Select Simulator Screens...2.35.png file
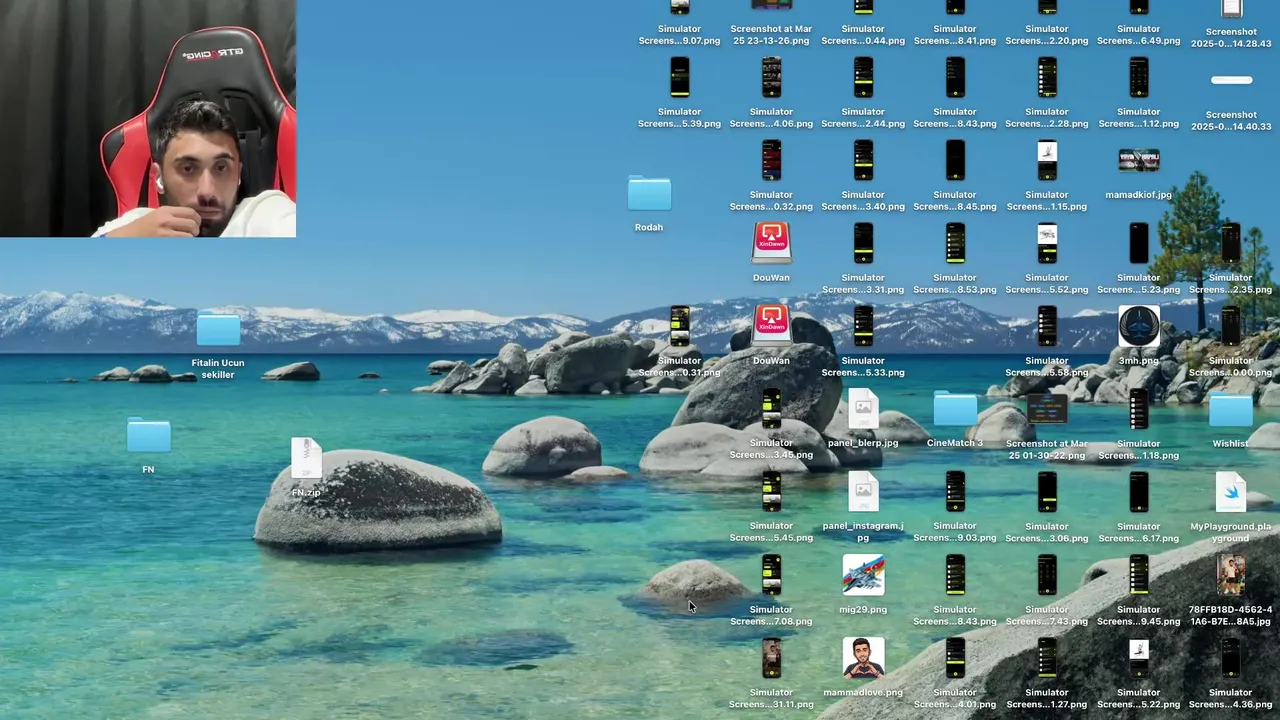This screenshot has height=720, width=1280. (x=1231, y=243)
